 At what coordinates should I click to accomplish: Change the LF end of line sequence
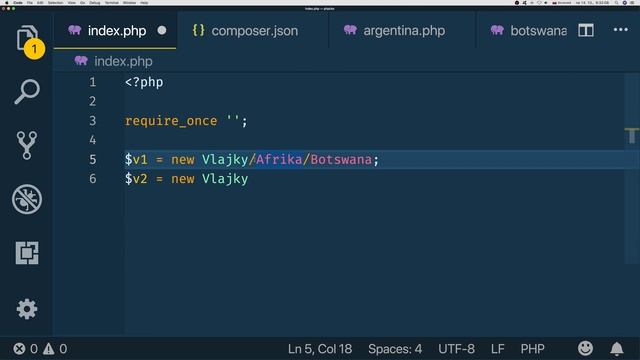[x=498, y=349]
